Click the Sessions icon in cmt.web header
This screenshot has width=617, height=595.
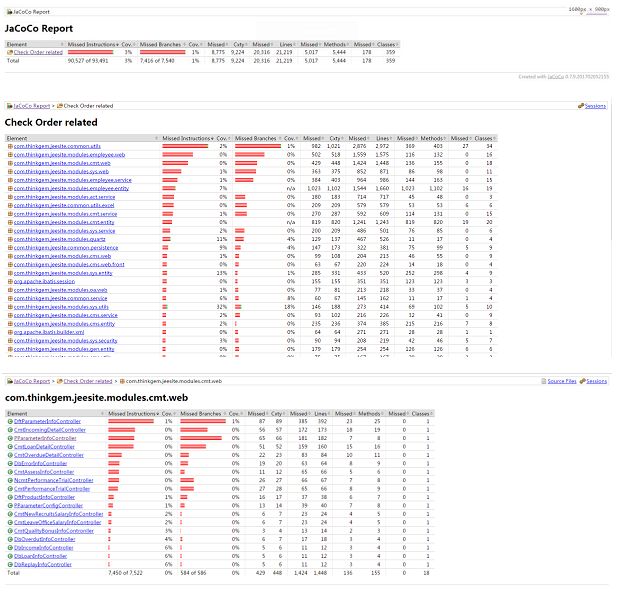coord(582,381)
